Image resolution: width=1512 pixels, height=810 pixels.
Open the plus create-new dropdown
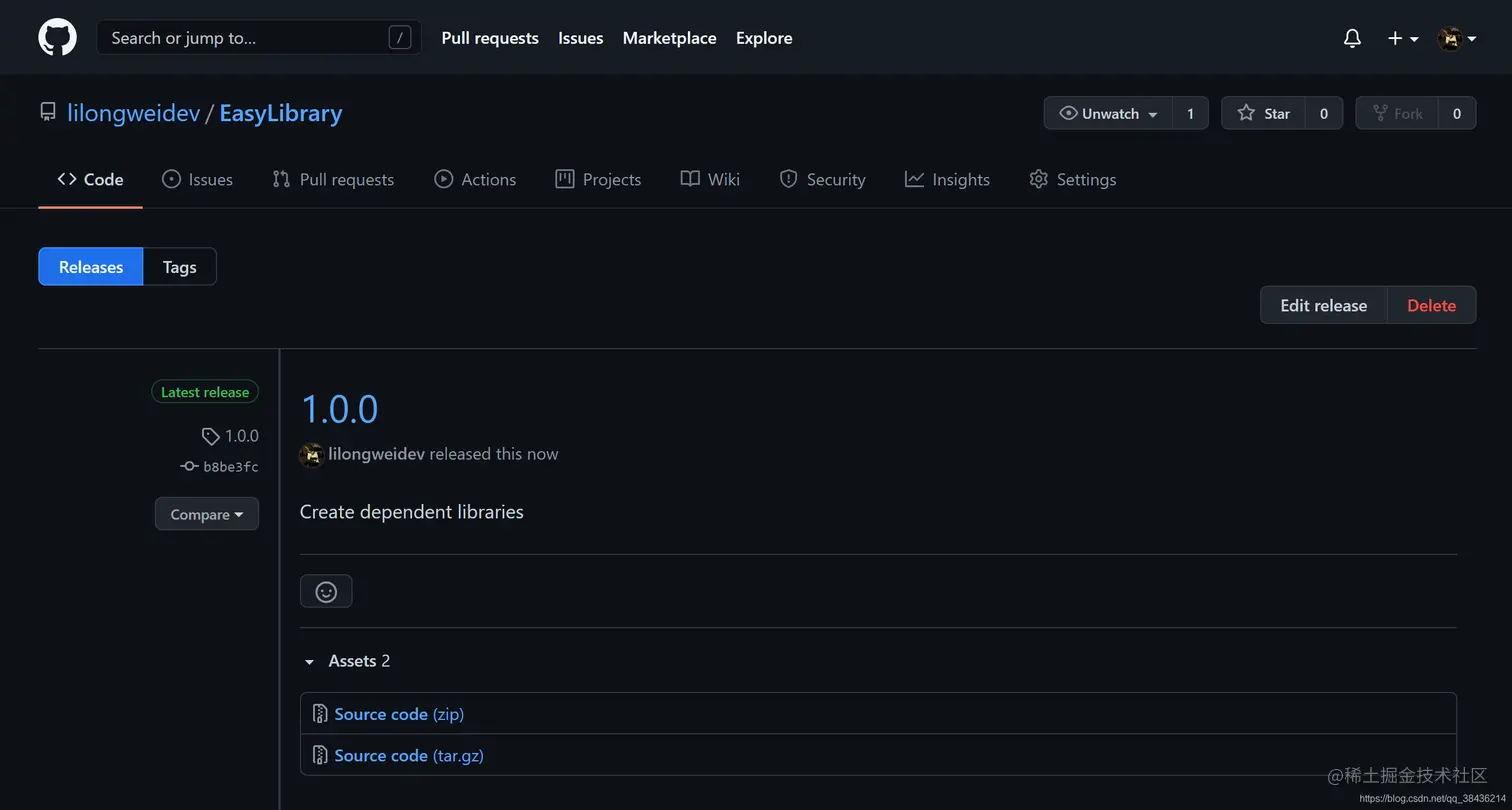[x=1403, y=38]
